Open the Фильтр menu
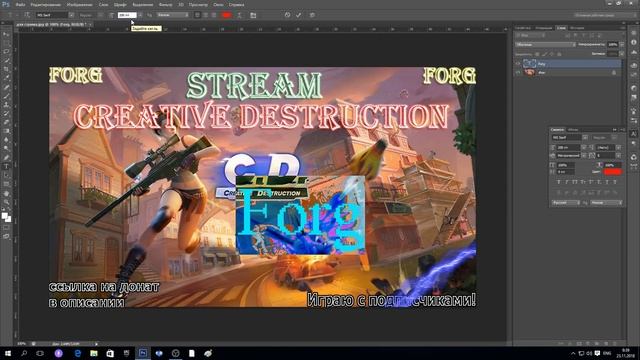The height and width of the screenshot is (360, 640). (x=165, y=4)
